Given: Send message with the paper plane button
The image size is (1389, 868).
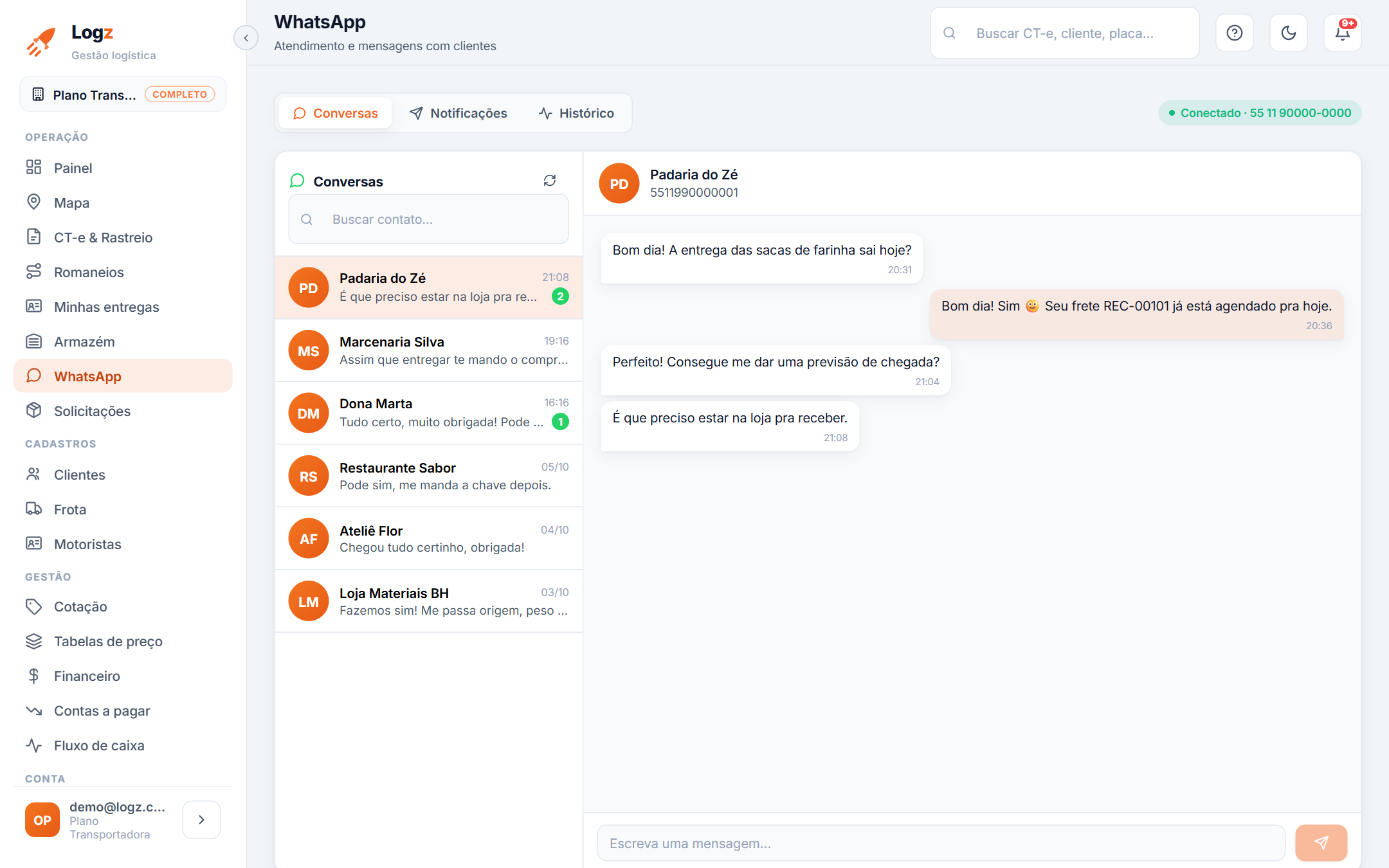Looking at the screenshot, I should [x=1321, y=843].
